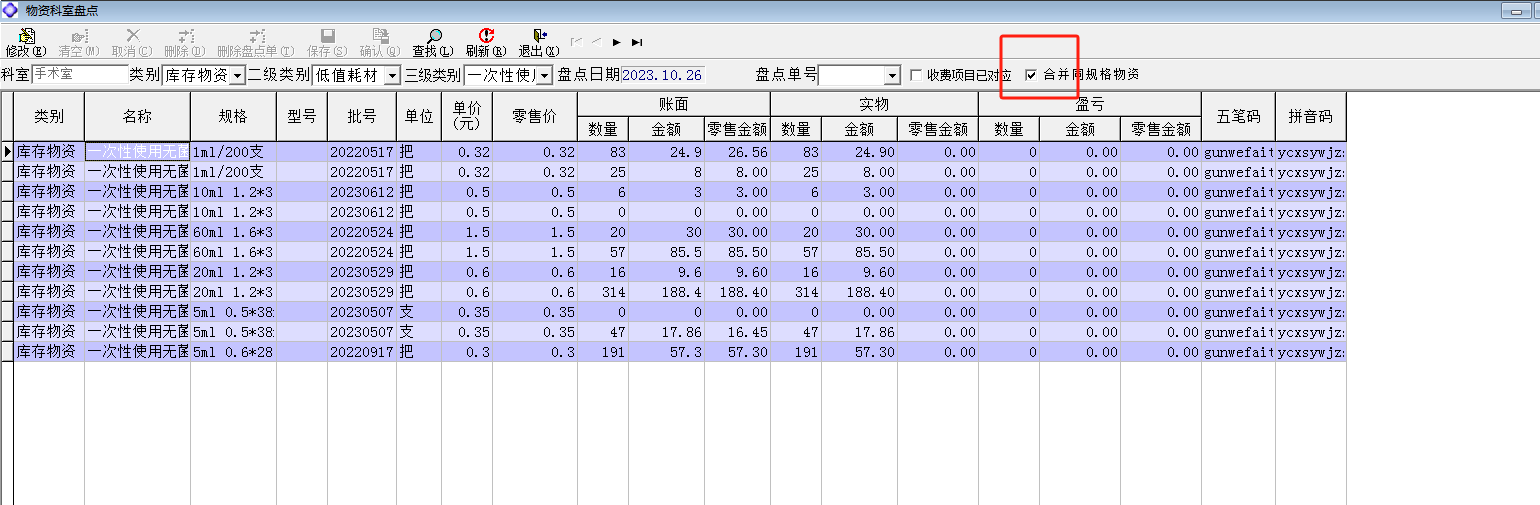This screenshot has height=505, width=1540.
Task: Click the 盘点日期 2023.10.26 field
Action: click(x=662, y=75)
